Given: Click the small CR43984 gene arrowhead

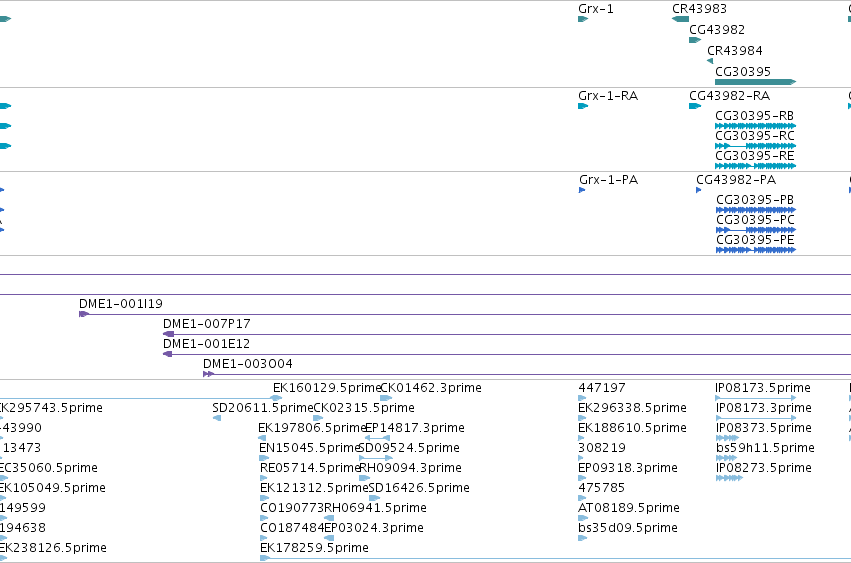Looking at the screenshot, I should pos(710,61).
